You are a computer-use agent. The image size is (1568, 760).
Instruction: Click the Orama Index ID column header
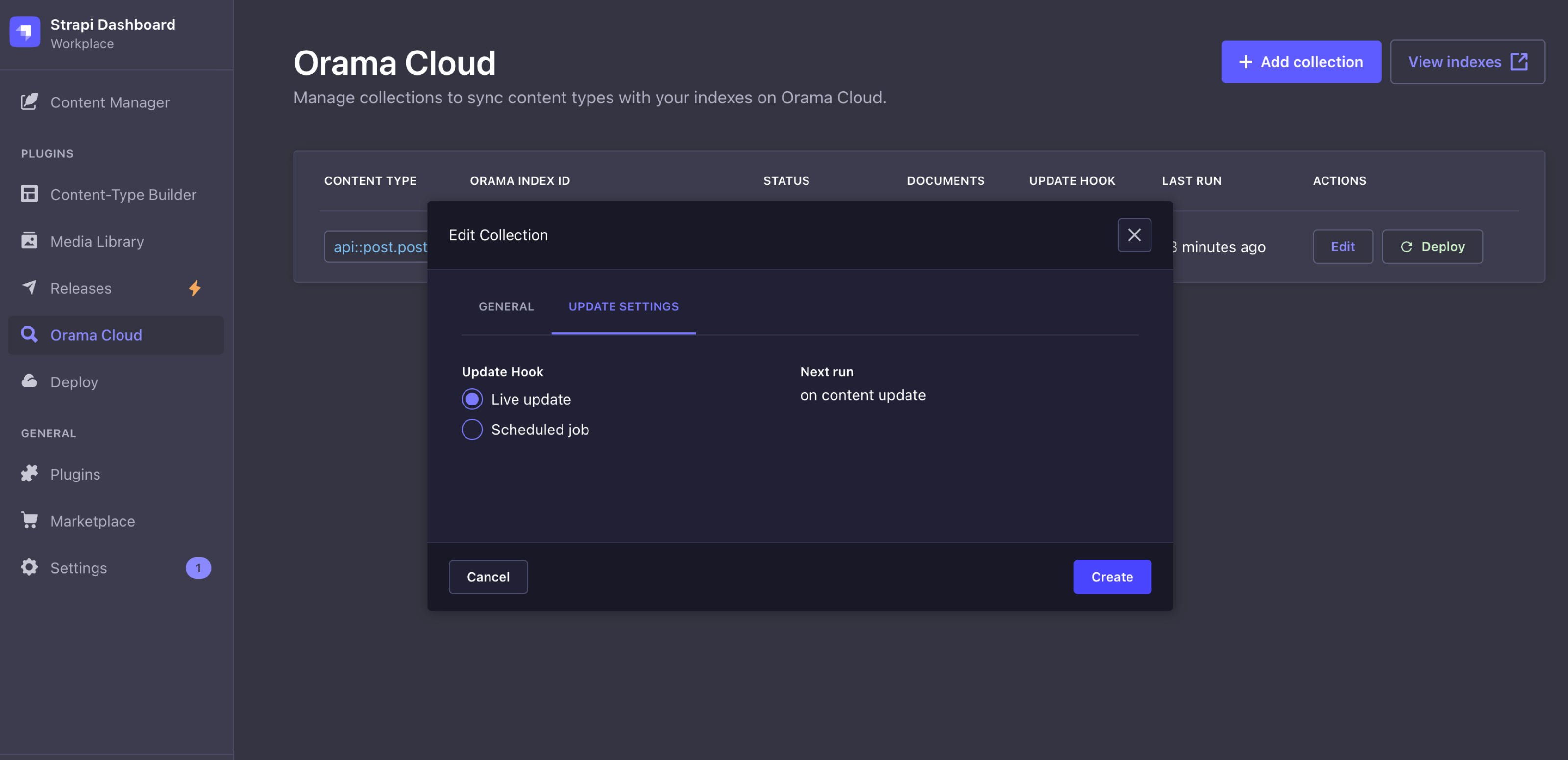[520, 181]
